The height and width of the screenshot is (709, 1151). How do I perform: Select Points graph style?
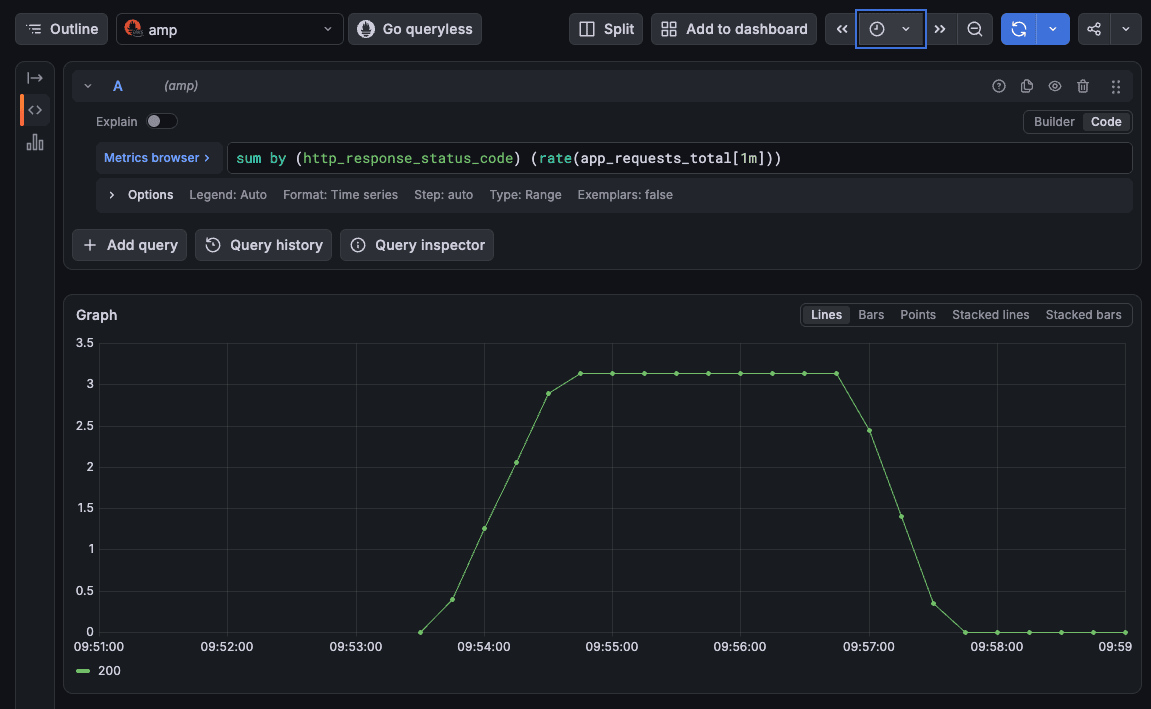pos(918,315)
